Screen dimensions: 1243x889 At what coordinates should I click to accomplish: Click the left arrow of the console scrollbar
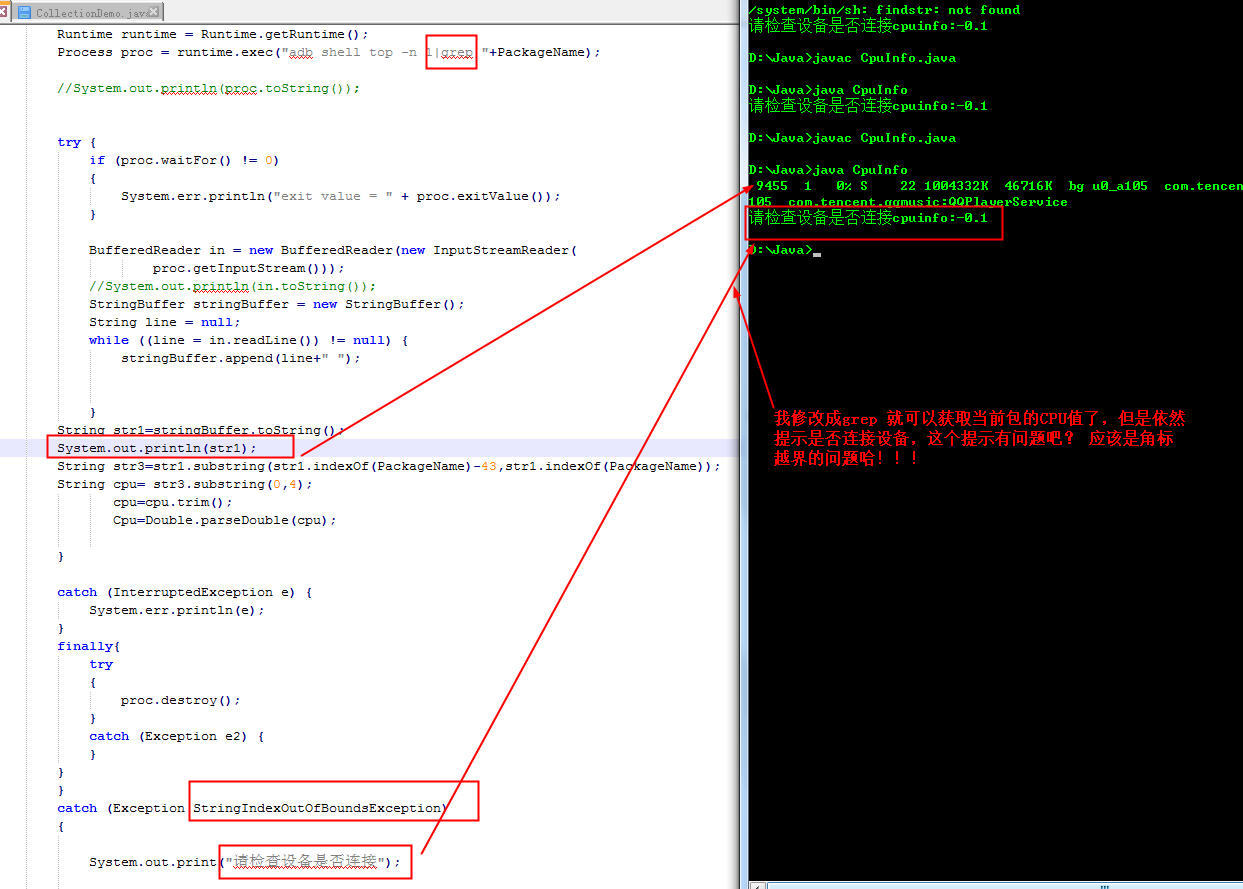point(756,885)
